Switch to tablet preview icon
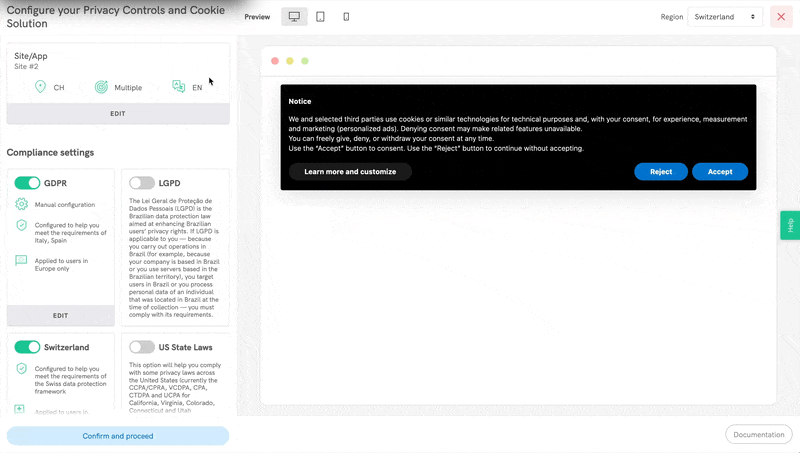Screen dimensions: 800x453 [320, 17]
